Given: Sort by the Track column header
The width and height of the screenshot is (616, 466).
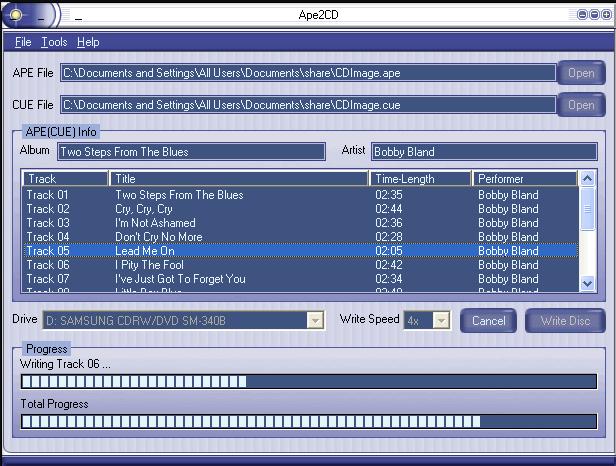Looking at the screenshot, I should click(66, 179).
